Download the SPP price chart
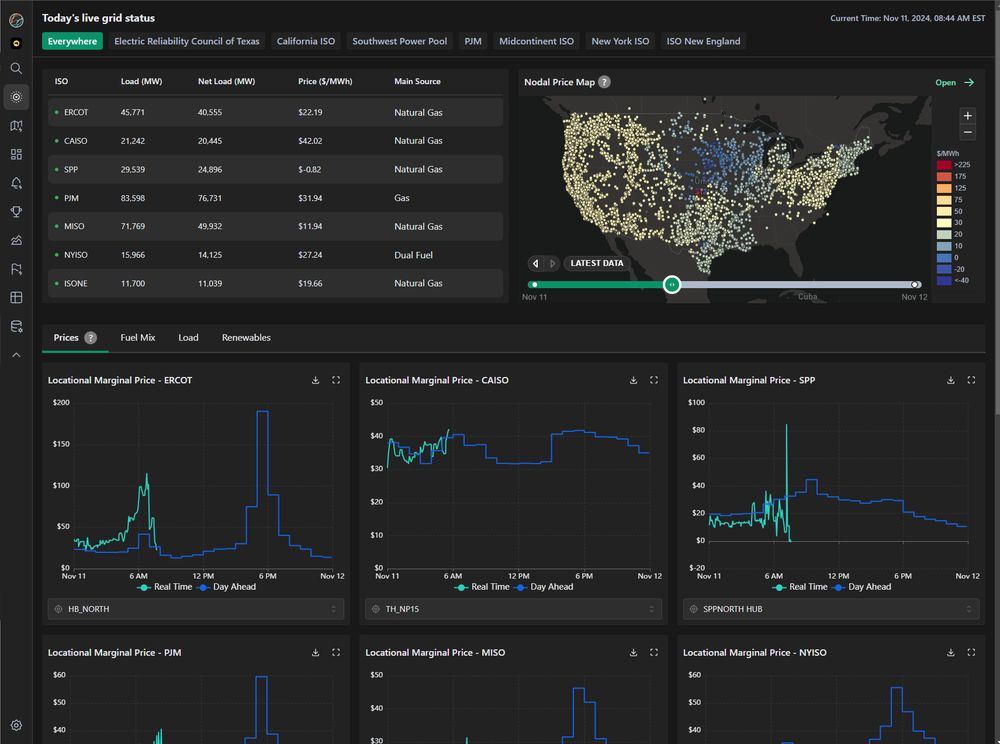 [951, 380]
